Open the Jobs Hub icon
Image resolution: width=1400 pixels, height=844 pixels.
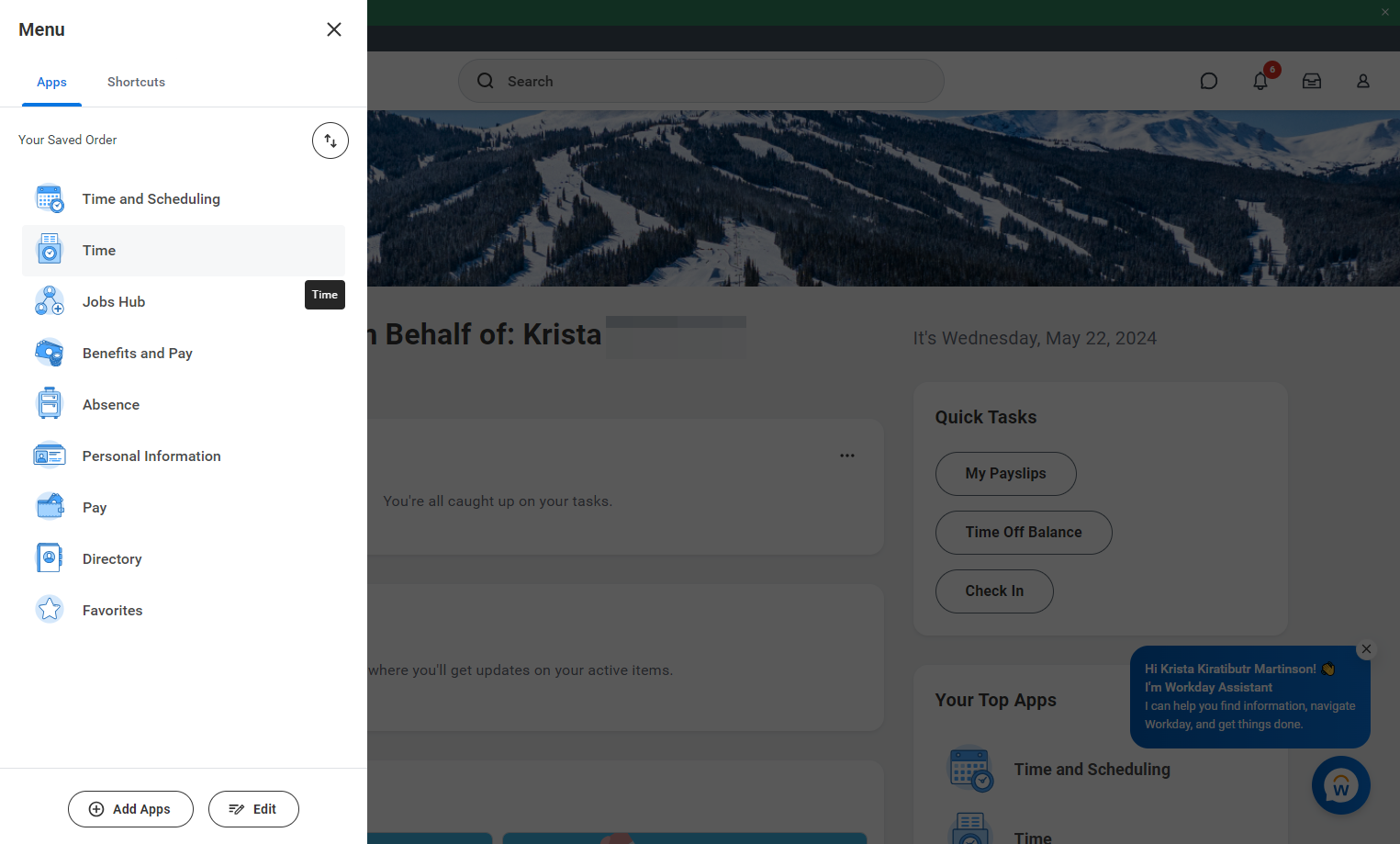point(50,301)
